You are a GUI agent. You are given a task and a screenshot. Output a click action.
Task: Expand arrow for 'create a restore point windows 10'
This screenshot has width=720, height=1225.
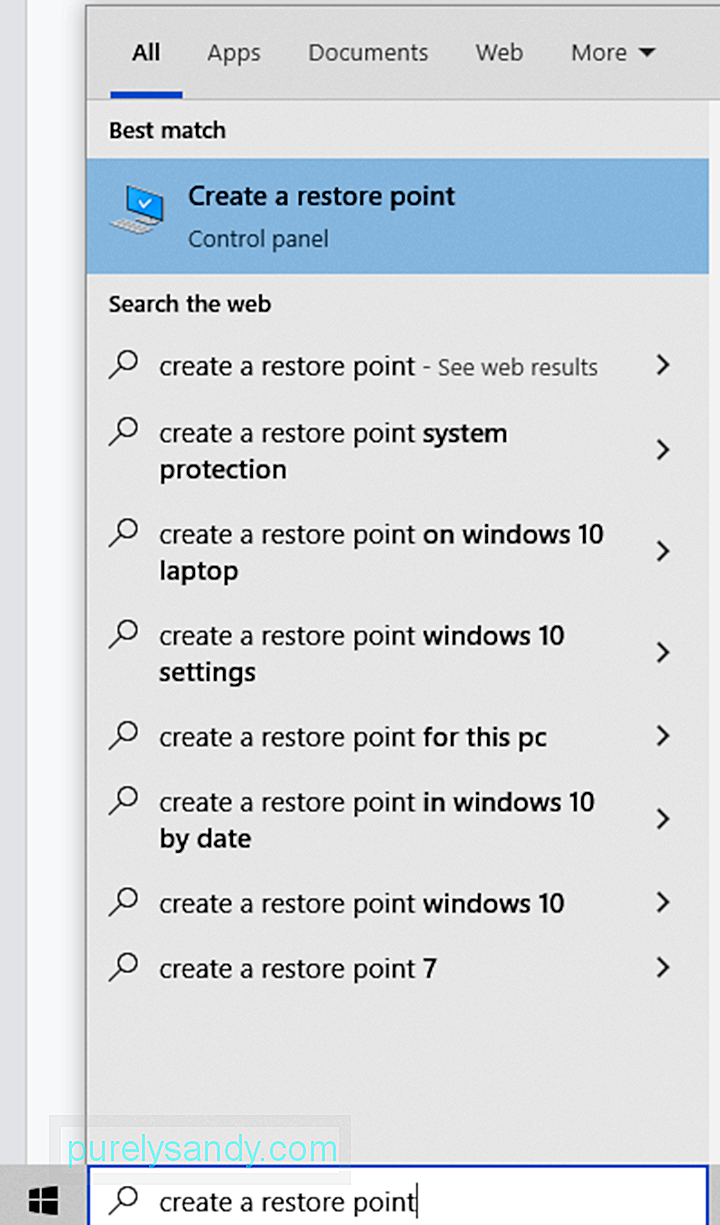click(x=662, y=903)
